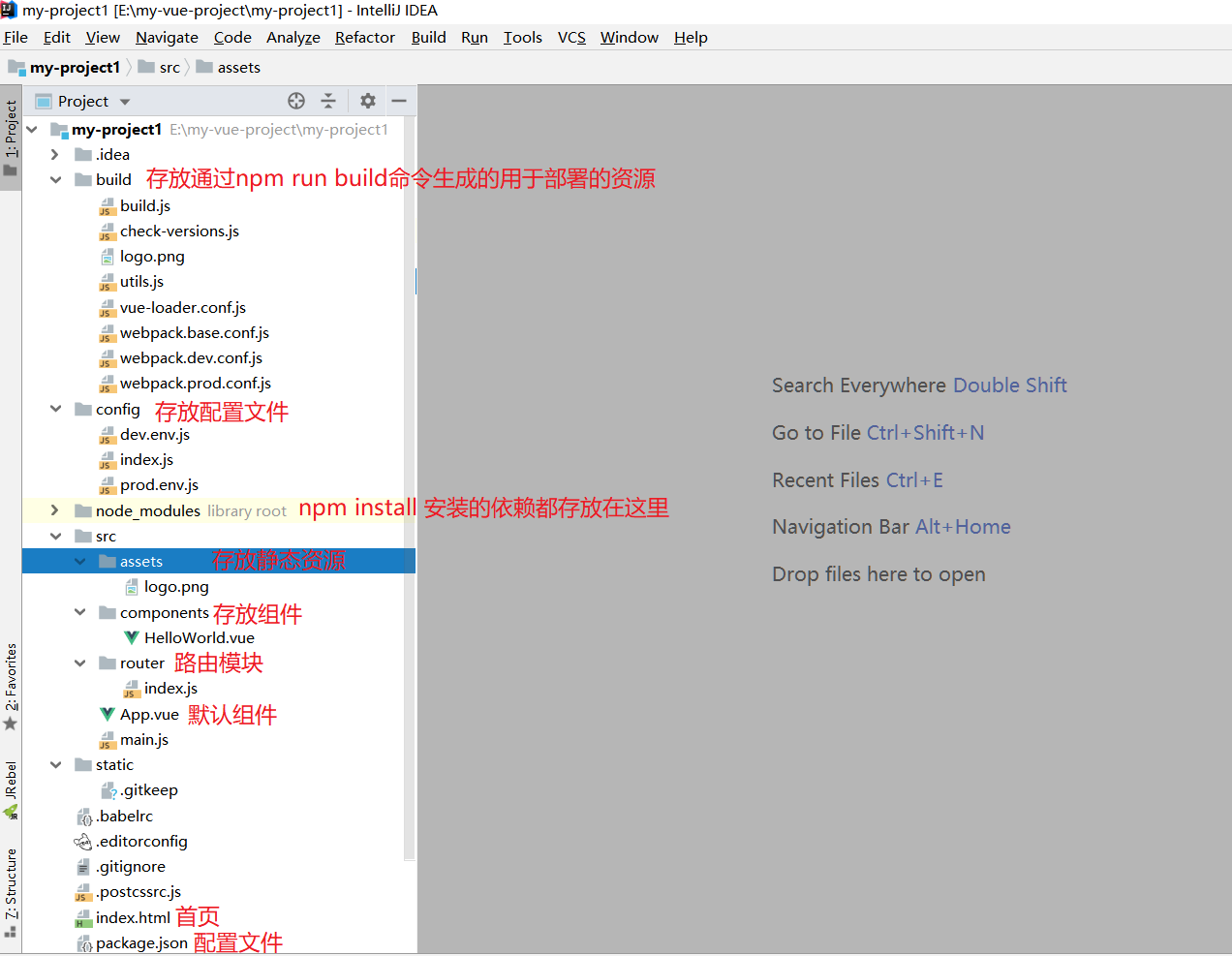
Task: Open the 2: Favorites side tab
Action: [11, 687]
